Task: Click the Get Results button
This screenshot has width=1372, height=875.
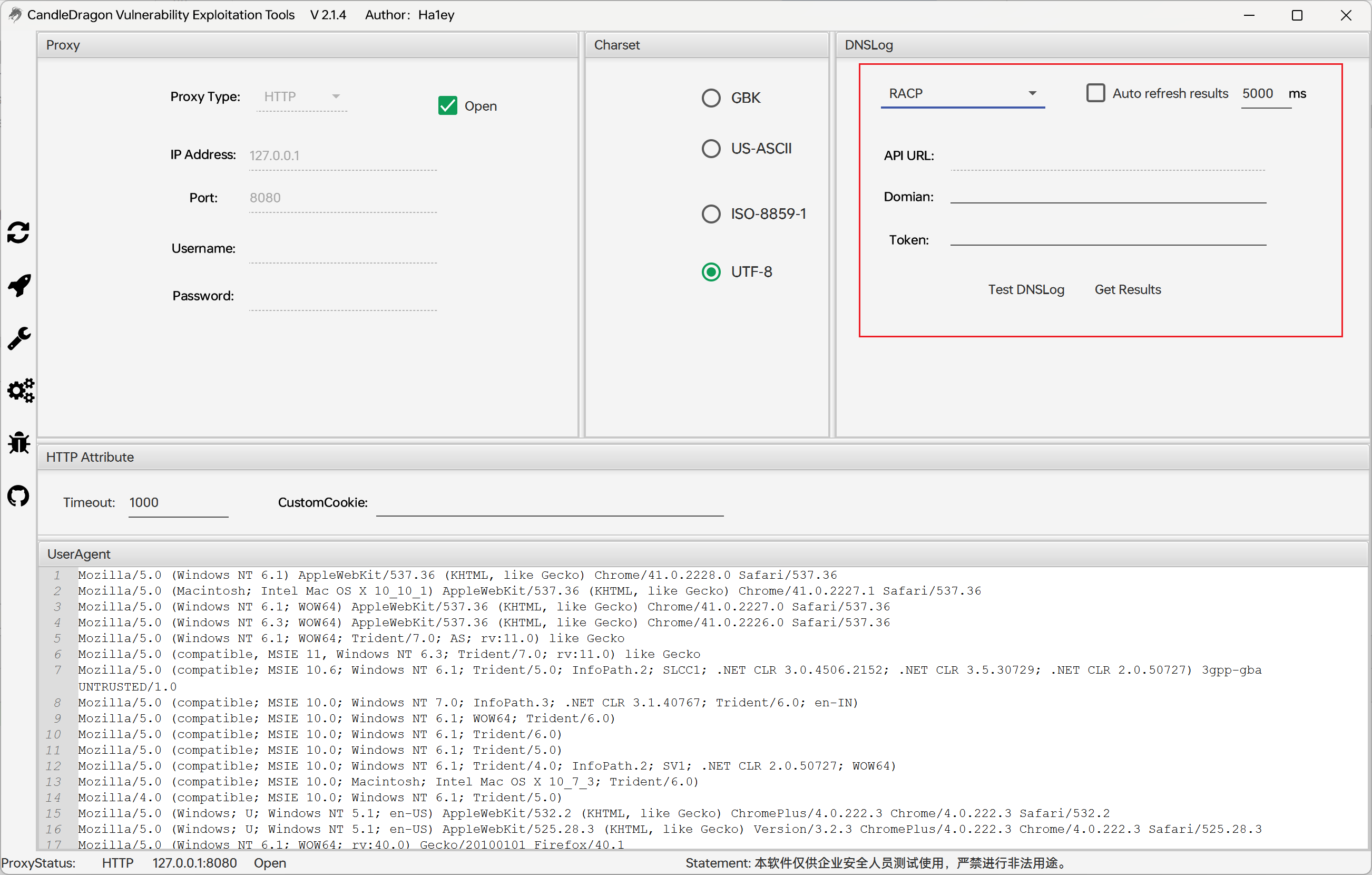Action: [x=1127, y=289]
